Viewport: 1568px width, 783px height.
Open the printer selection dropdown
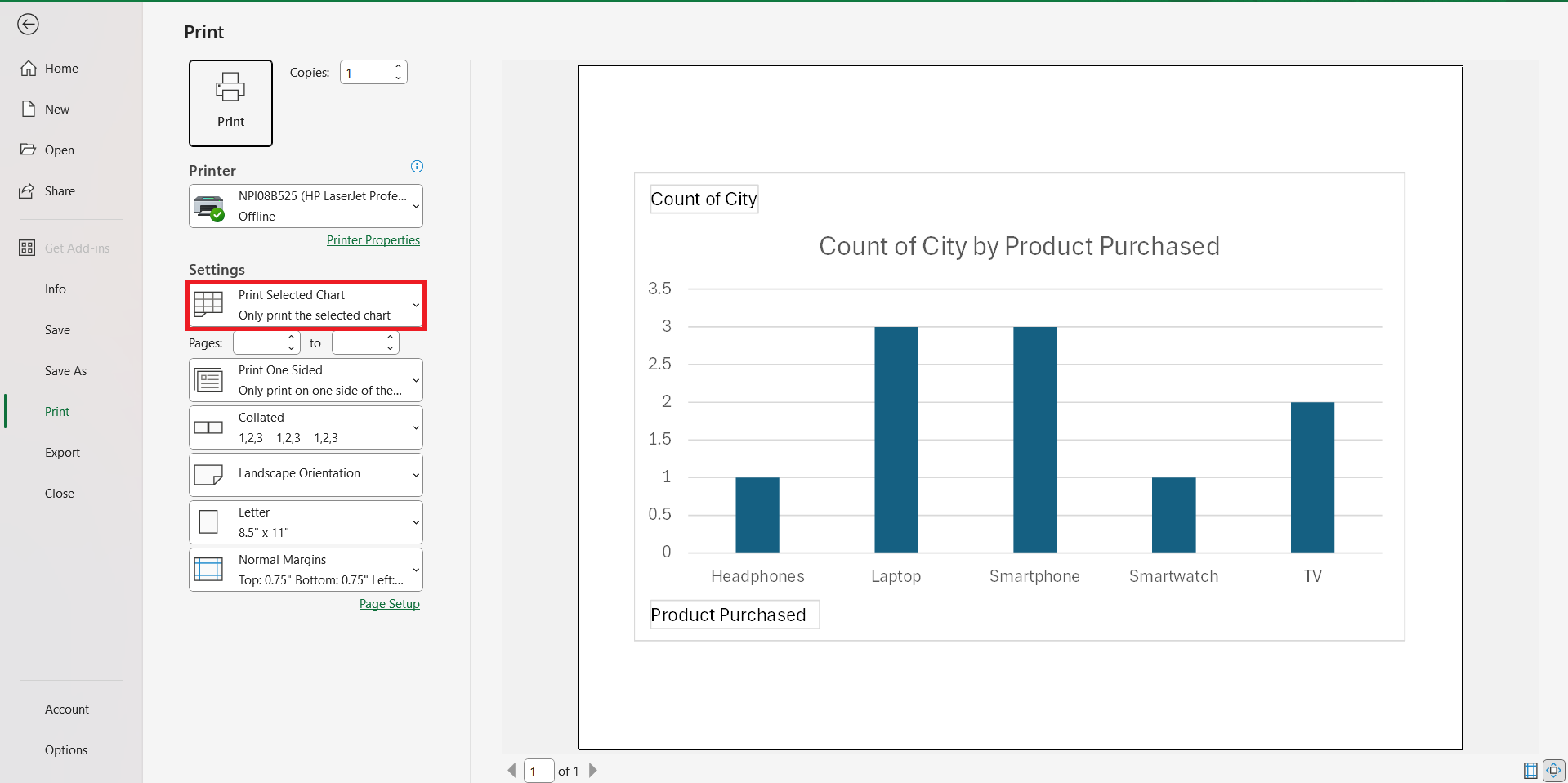pos(306,206)
